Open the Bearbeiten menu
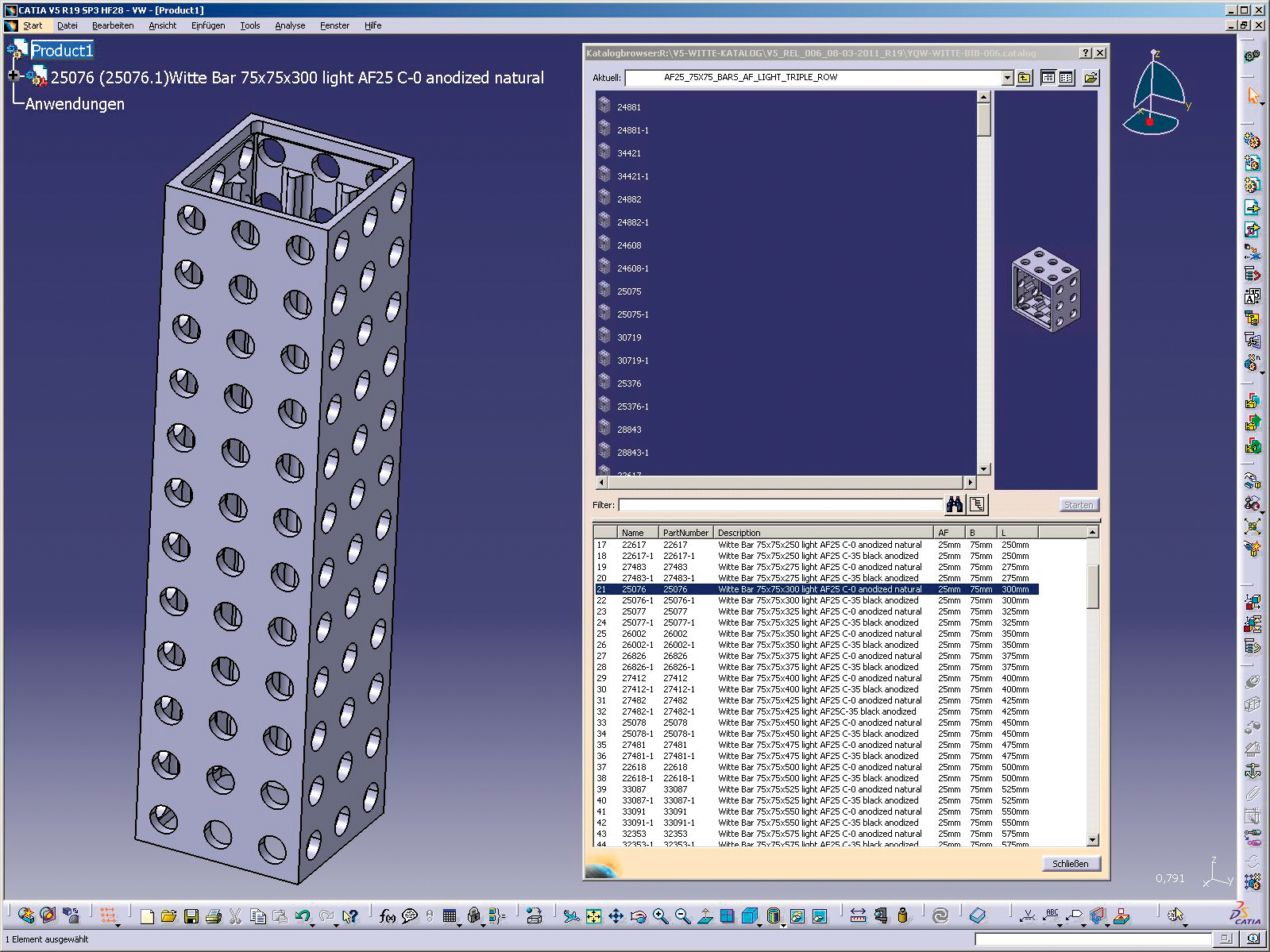Image resolution: width=1270 pixels, height=952 pixels. 113,25
